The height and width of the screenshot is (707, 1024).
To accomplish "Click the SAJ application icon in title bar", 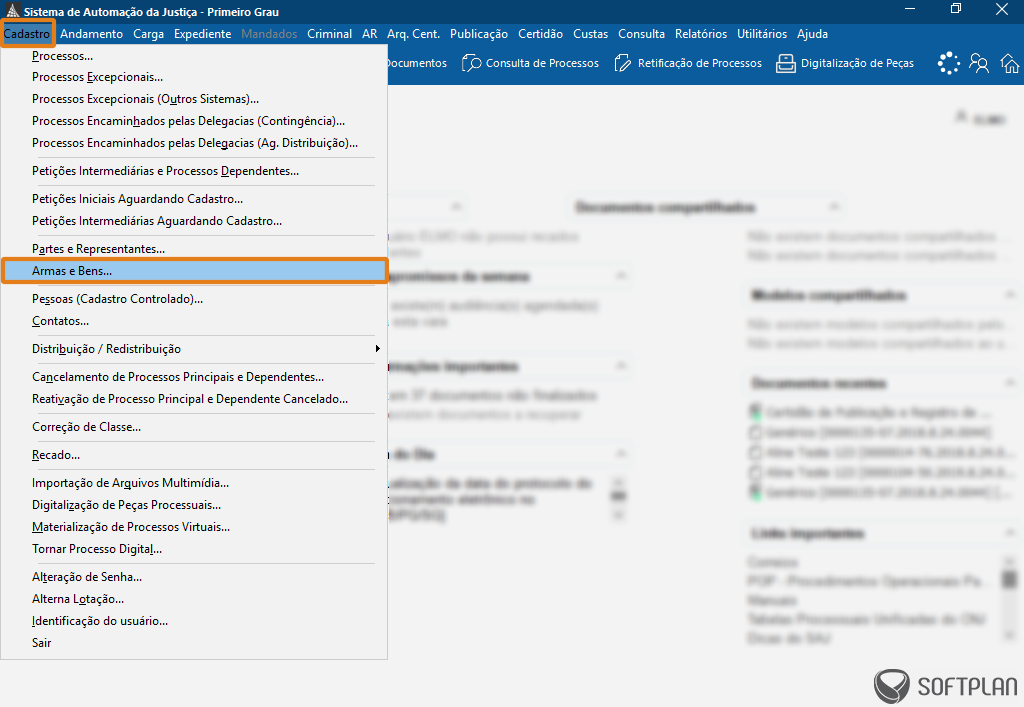I will (12, 11).
